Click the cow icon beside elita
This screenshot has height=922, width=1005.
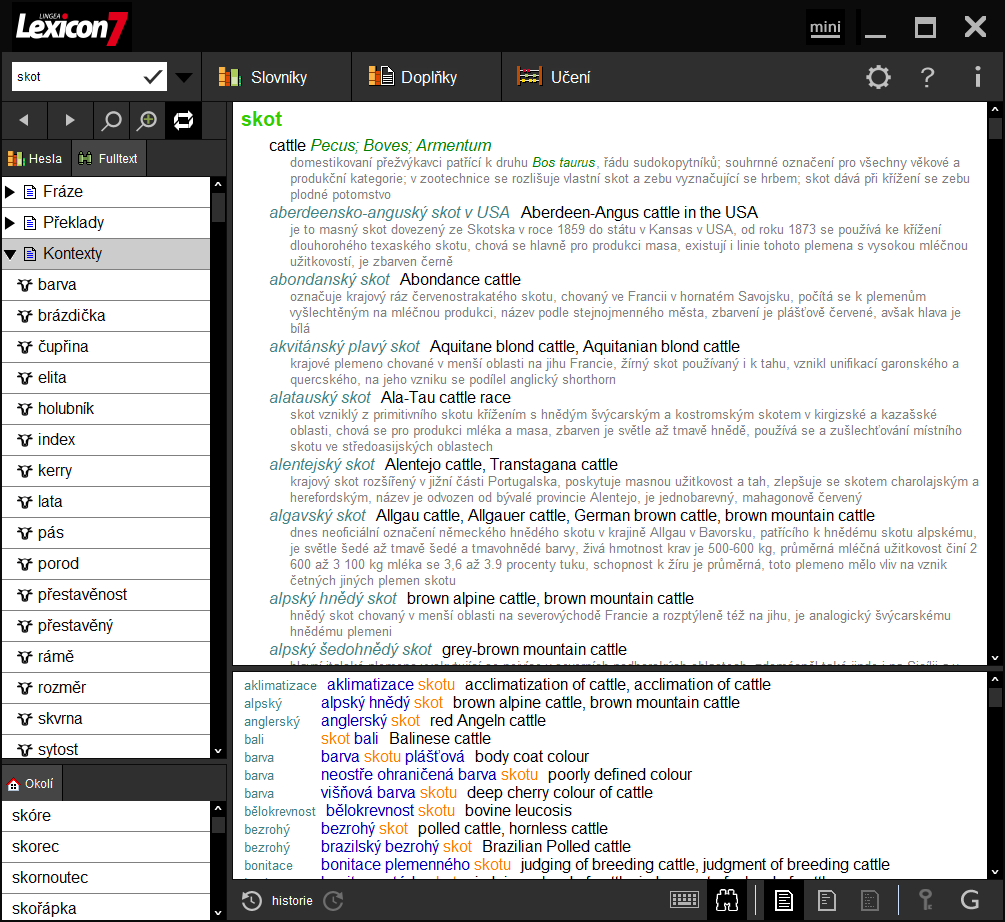click(x=24, y=377)
